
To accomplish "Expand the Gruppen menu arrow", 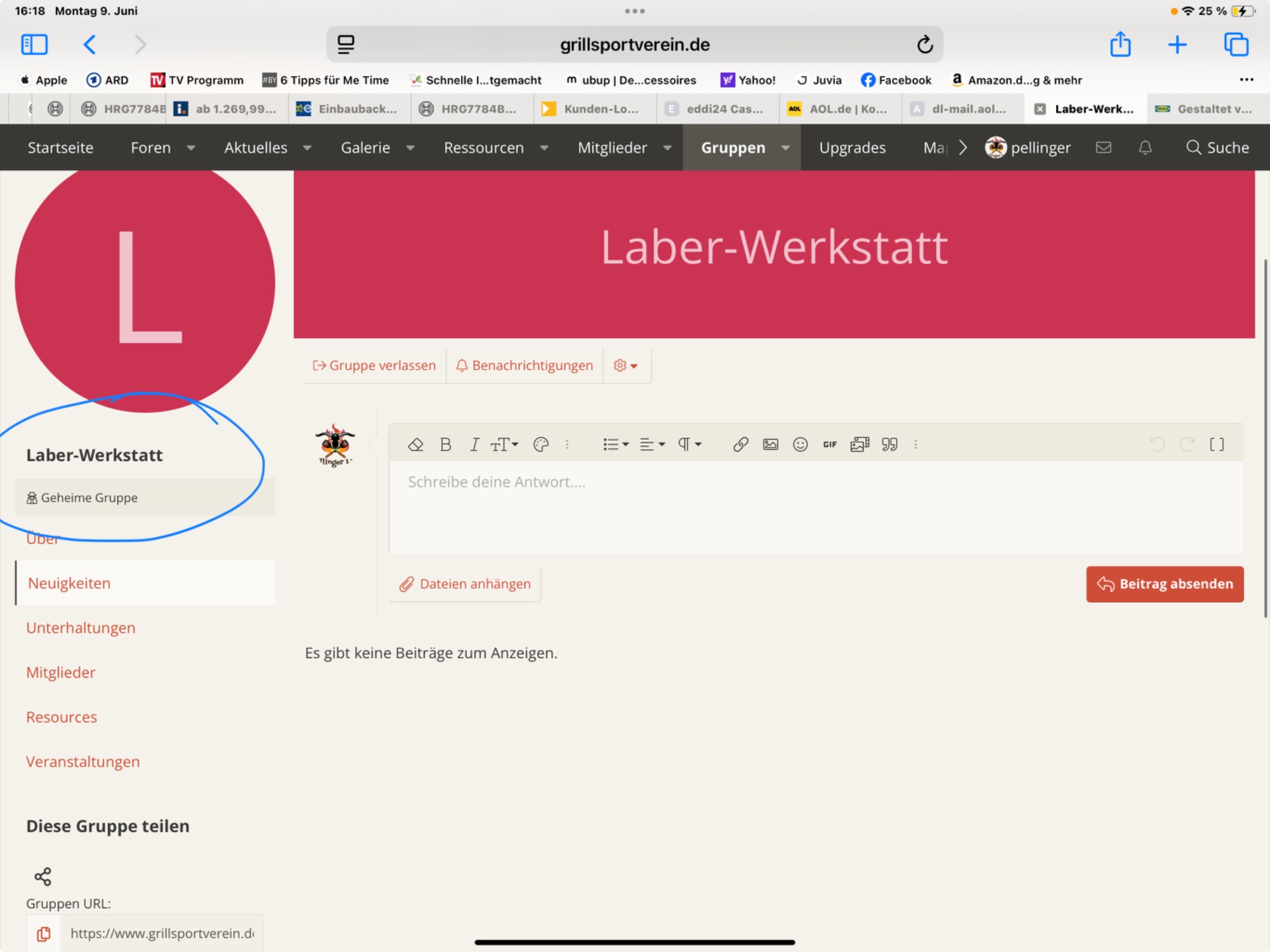I will pyautogui.click(x=785, y=148).
